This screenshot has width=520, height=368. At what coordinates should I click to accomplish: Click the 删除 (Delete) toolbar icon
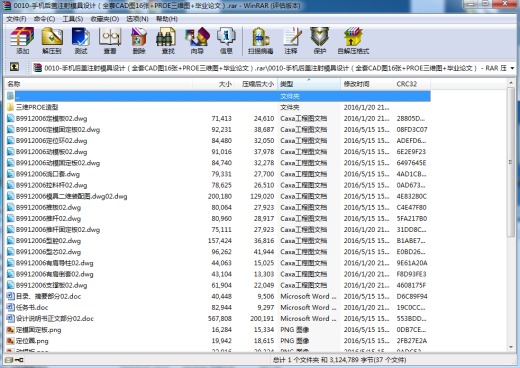(x=139, y=41)
